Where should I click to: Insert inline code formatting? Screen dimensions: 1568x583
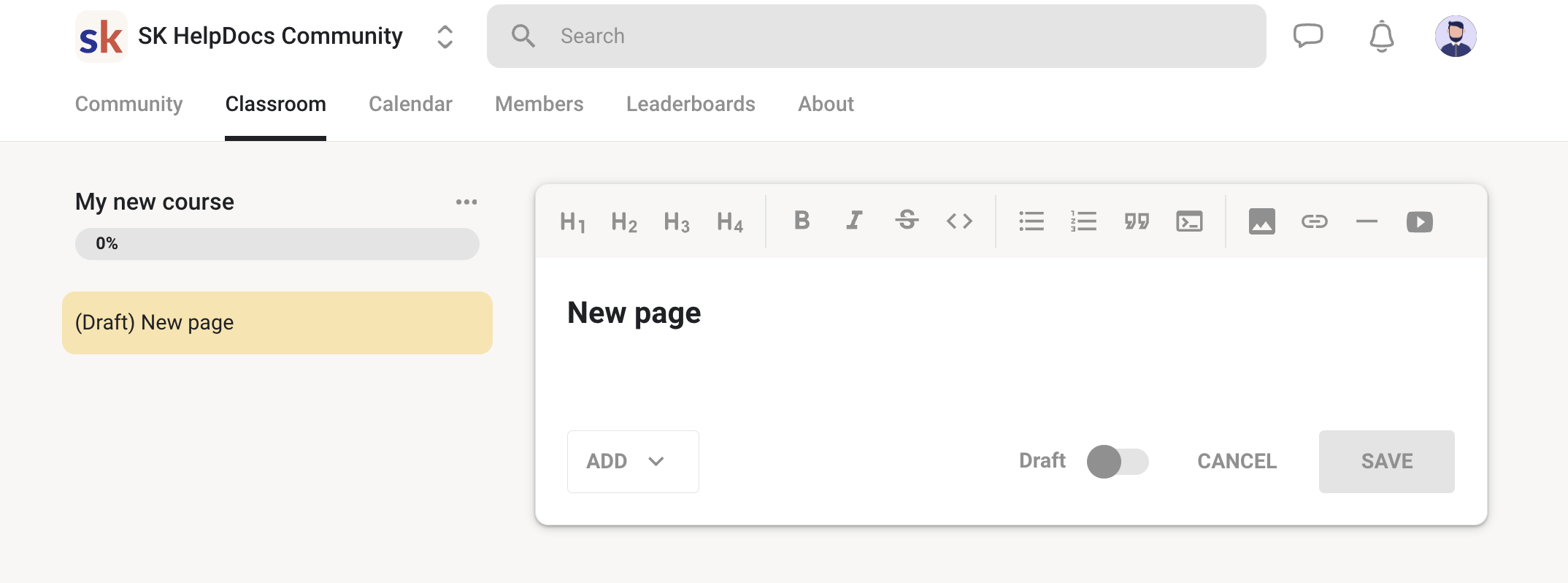[x=959, y=221]
